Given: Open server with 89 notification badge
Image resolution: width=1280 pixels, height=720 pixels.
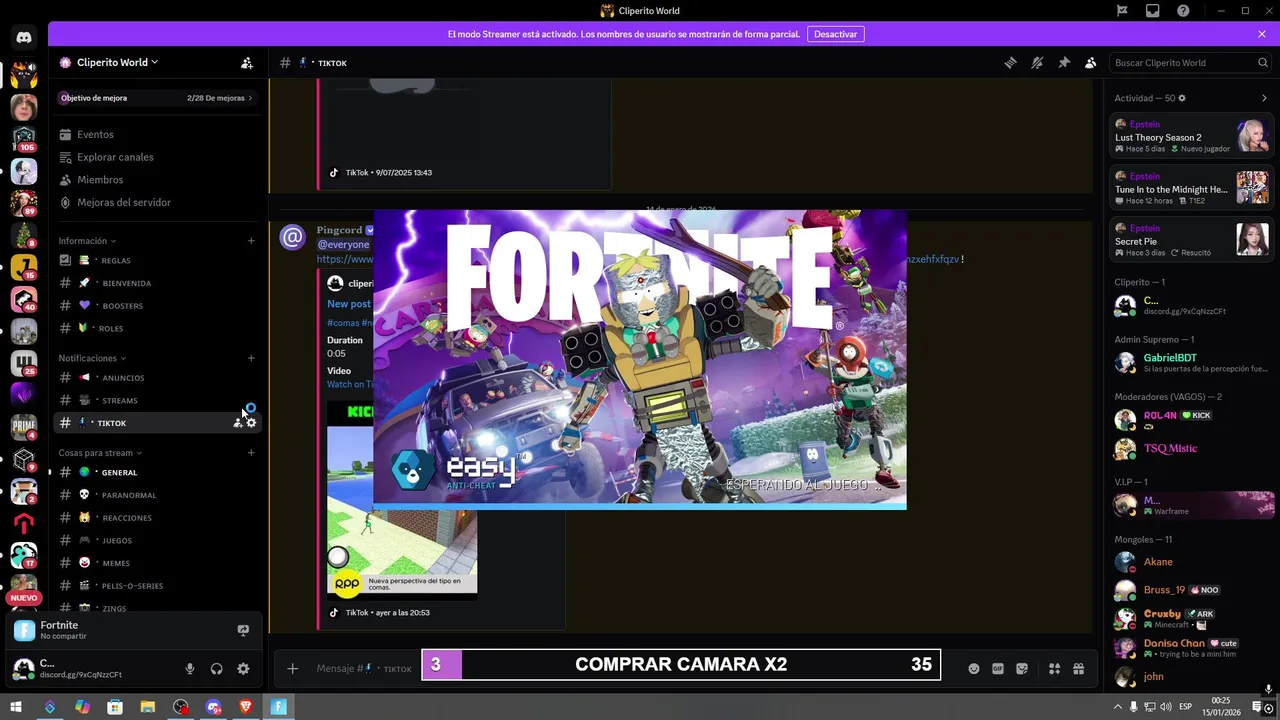Looking at the screenshot, I should pyautogui.click(x=24, y=203).
